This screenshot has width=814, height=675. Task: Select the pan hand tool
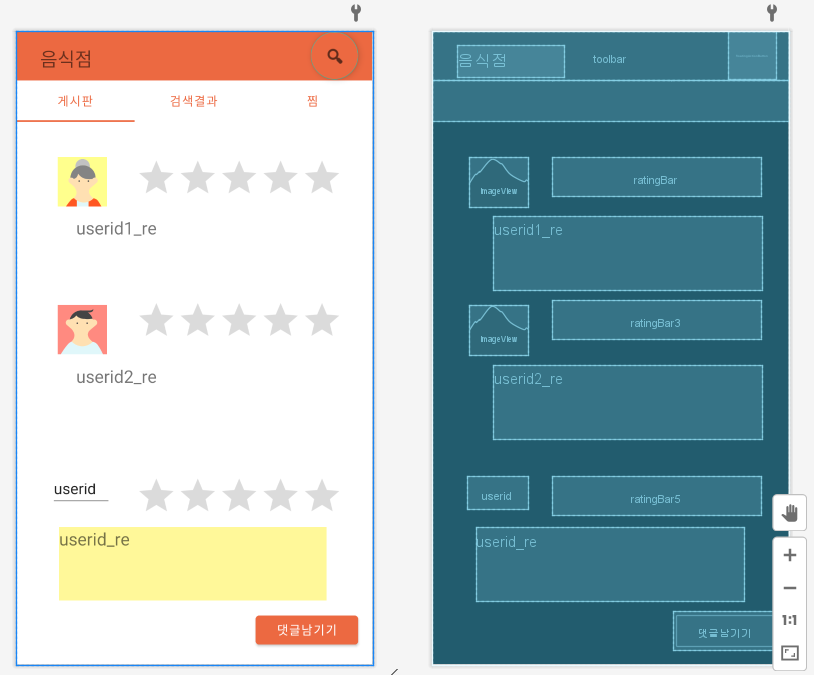click(x=790, y=513)
